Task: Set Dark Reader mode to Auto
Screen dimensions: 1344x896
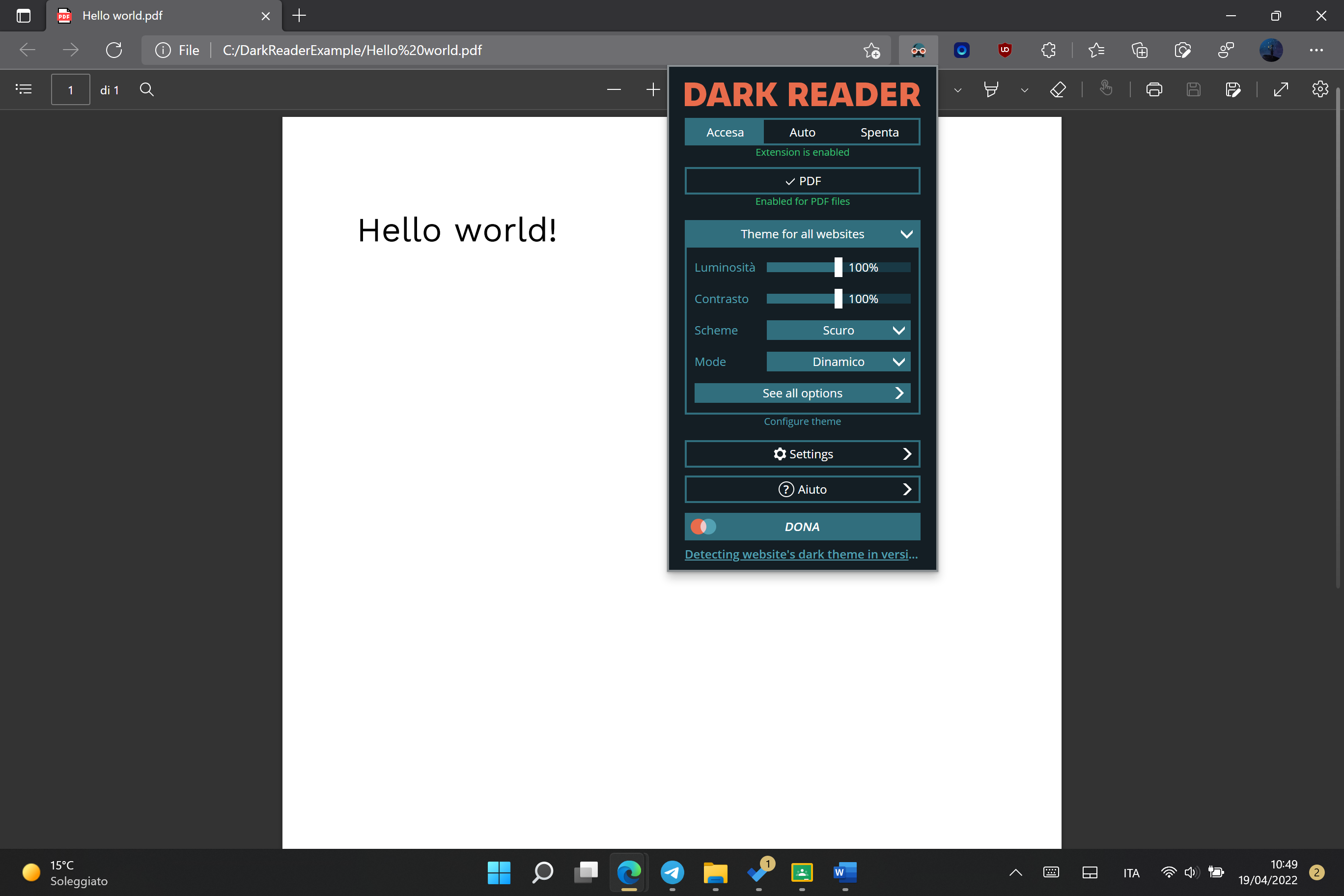Action: [802, 132]
